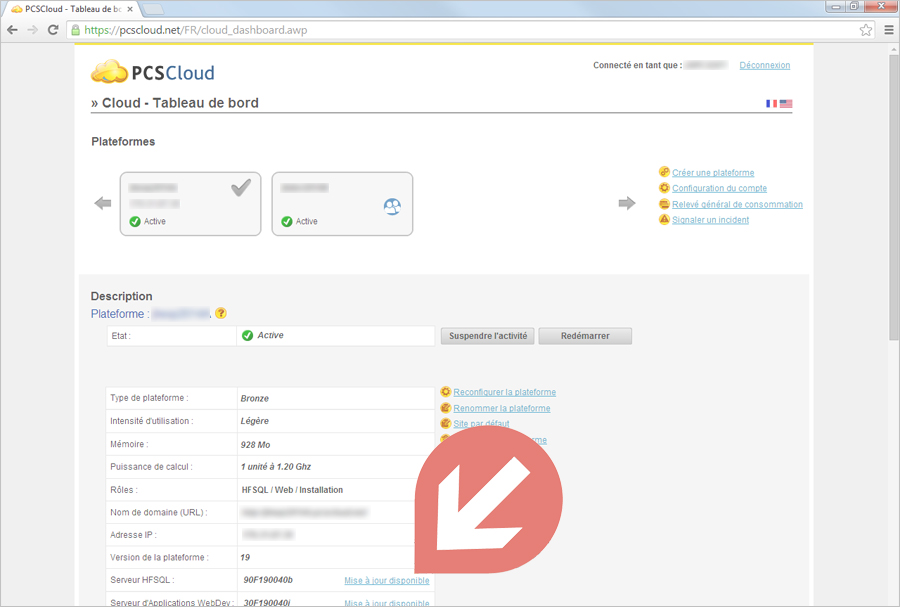Screen dimensions: 900x607
Task: Open the Chrome menu hamburger icon
Action: [889, 30]
